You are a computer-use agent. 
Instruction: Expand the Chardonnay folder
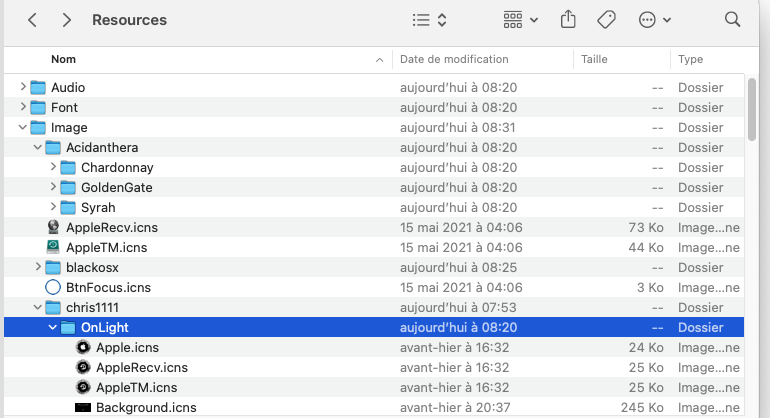[x=53, y=167]
